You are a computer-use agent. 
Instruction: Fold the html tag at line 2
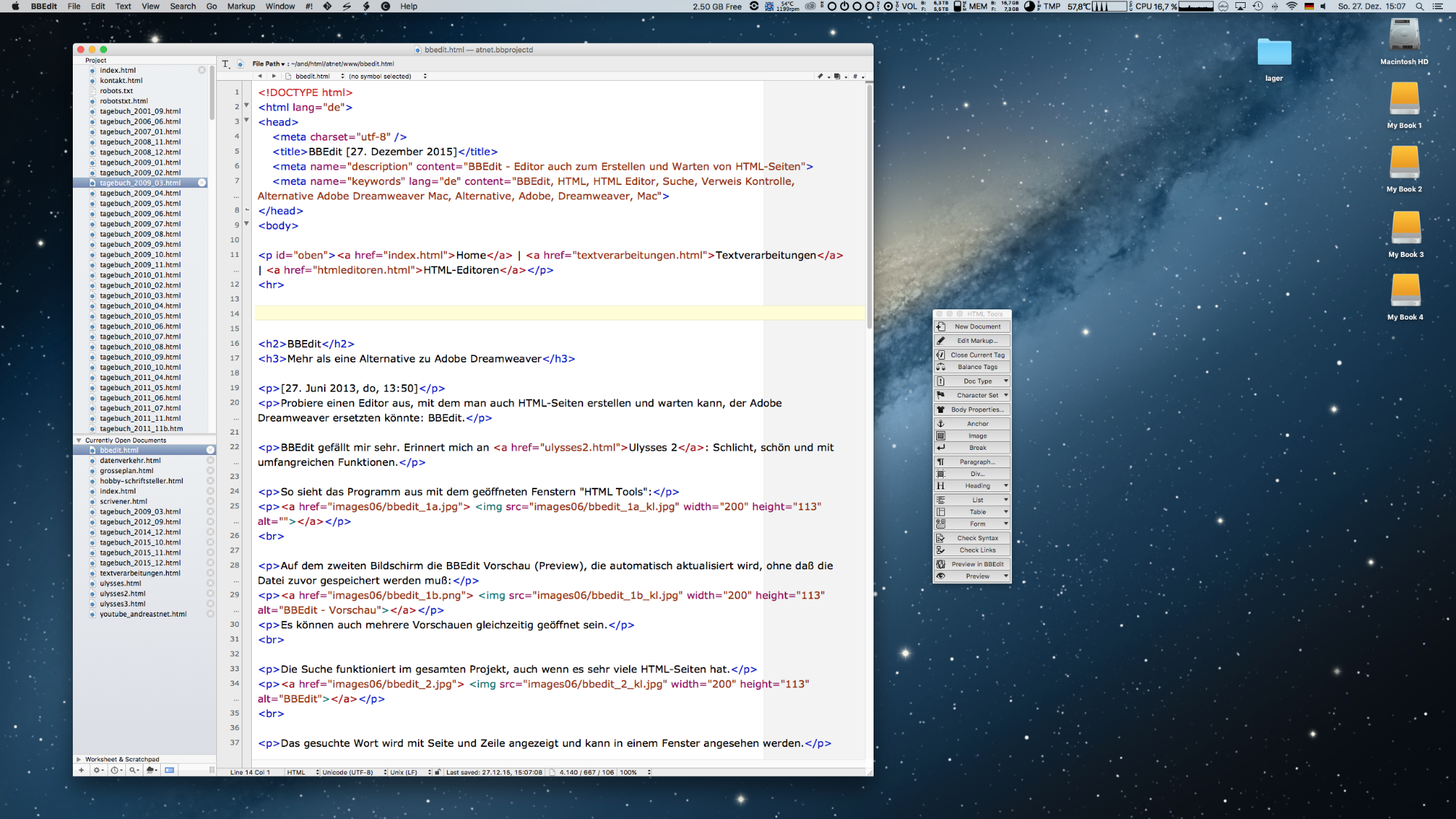(x=247, y=106)
